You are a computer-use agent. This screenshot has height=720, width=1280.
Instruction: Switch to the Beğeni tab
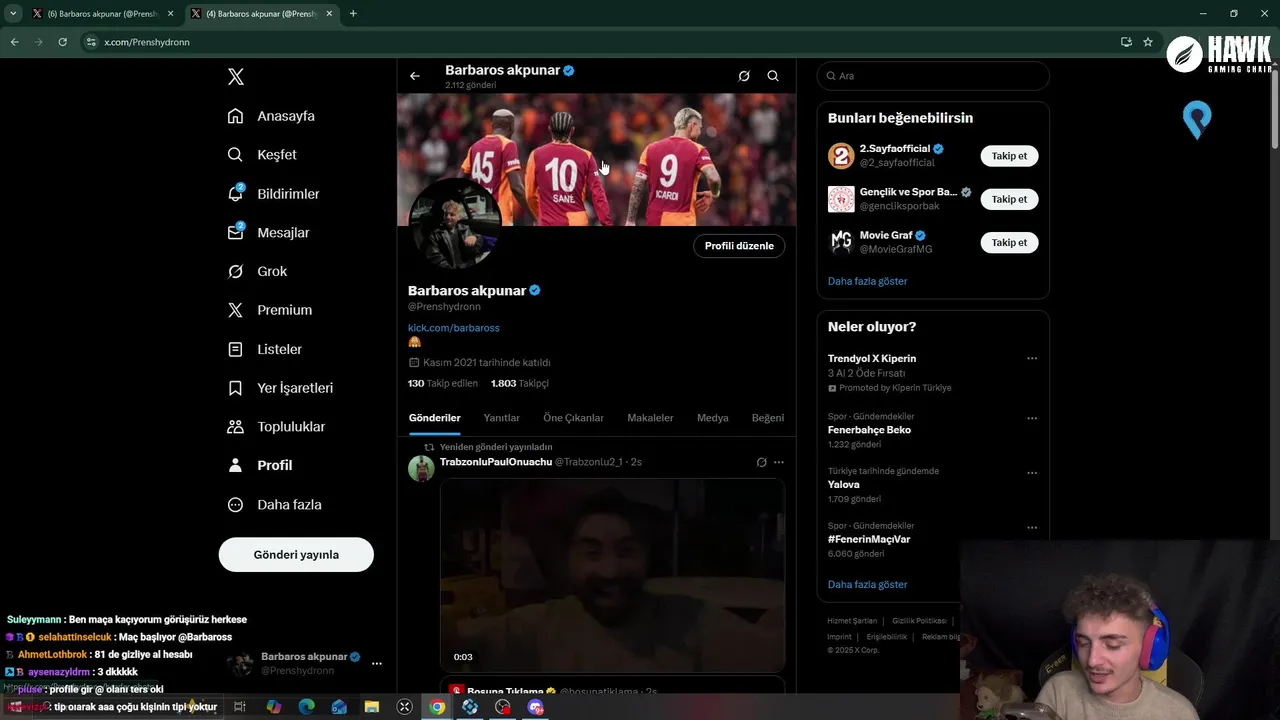pos(768,418)
